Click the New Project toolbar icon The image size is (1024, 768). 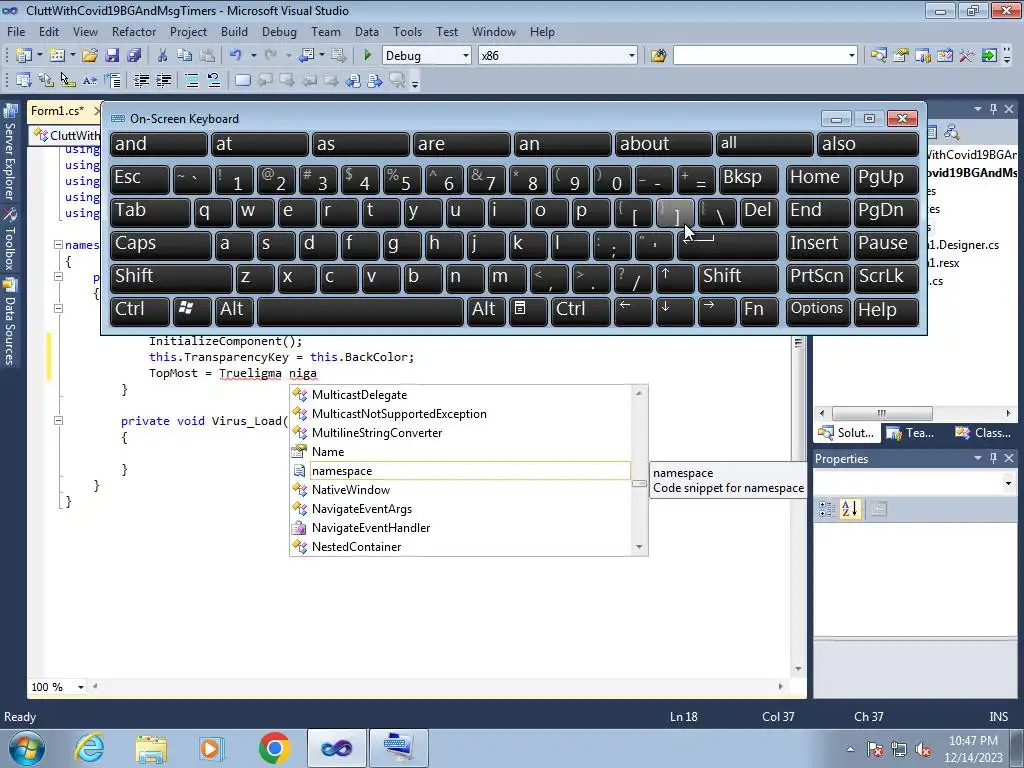24,56
